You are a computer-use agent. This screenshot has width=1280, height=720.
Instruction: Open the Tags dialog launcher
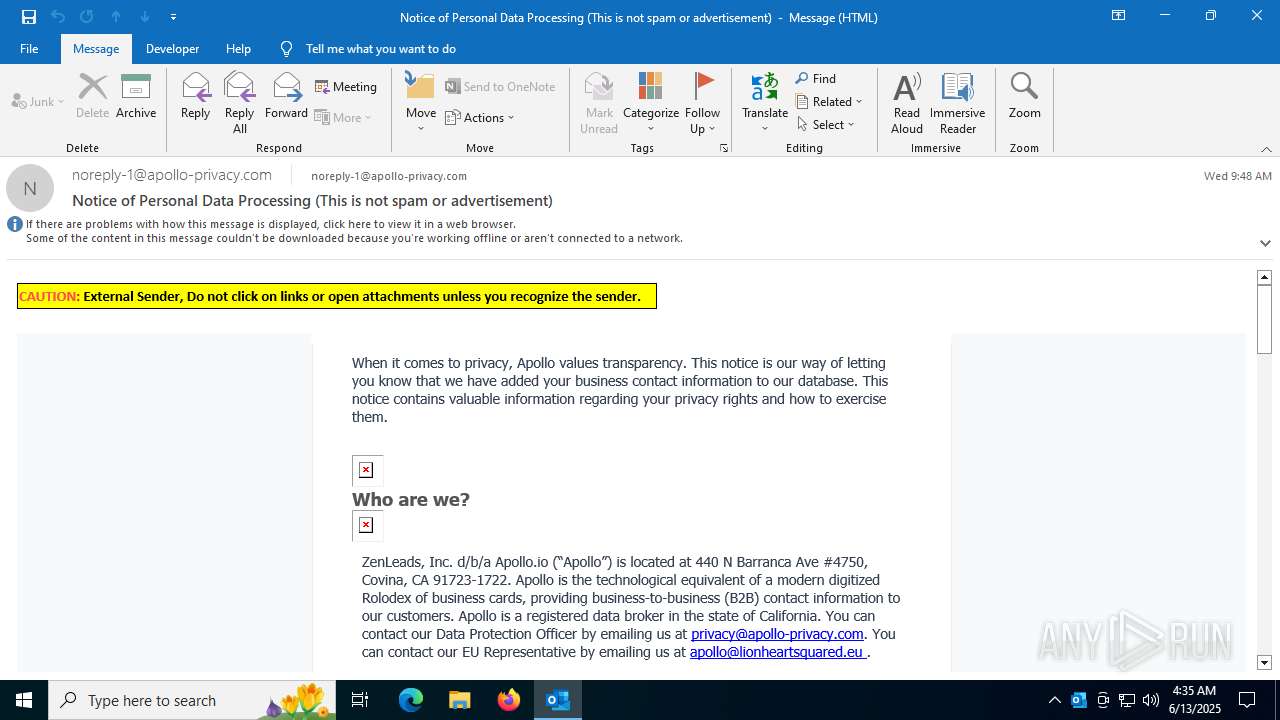(724, 148)
